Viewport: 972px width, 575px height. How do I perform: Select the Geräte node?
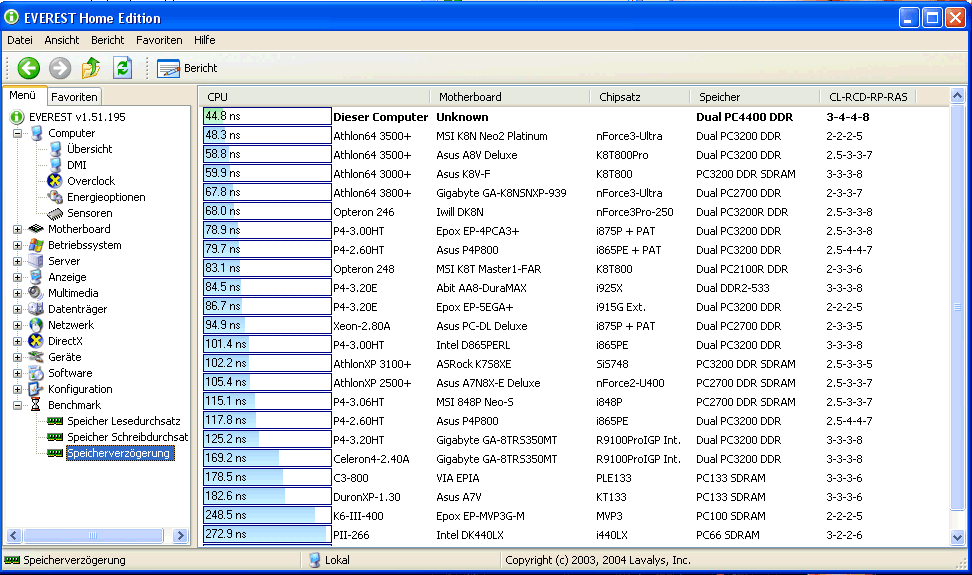click(x=64, y=357)
